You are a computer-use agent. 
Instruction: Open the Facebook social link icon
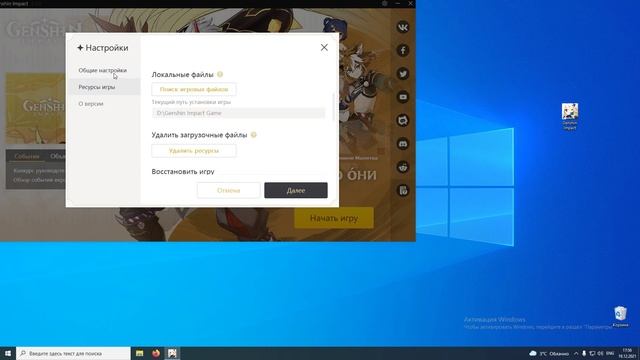coord(403,50)
